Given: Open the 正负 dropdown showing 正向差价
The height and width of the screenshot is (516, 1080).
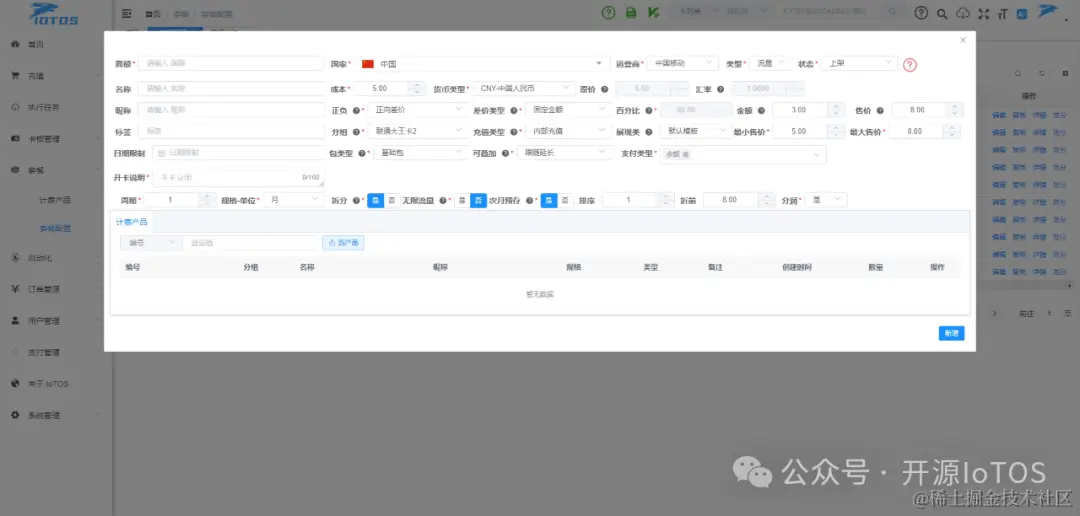Looking at the screenshot, I should pyautogui.click(x=417, y=110).
